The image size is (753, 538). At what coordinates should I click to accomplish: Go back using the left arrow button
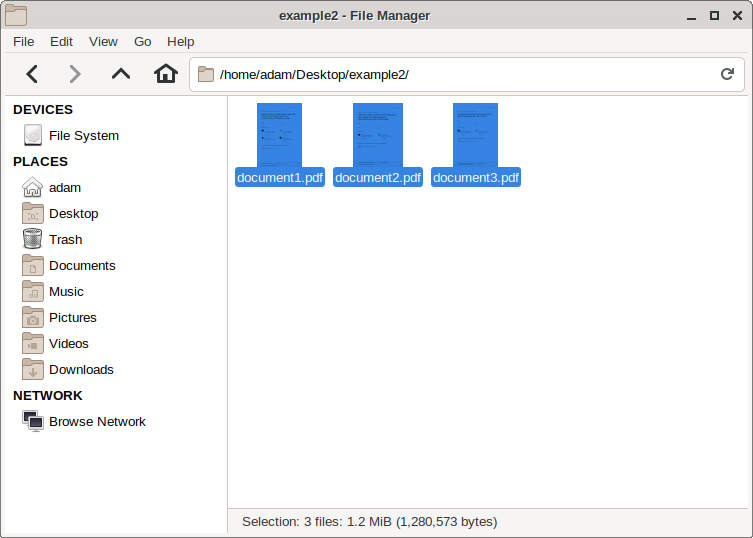[32, 74]
